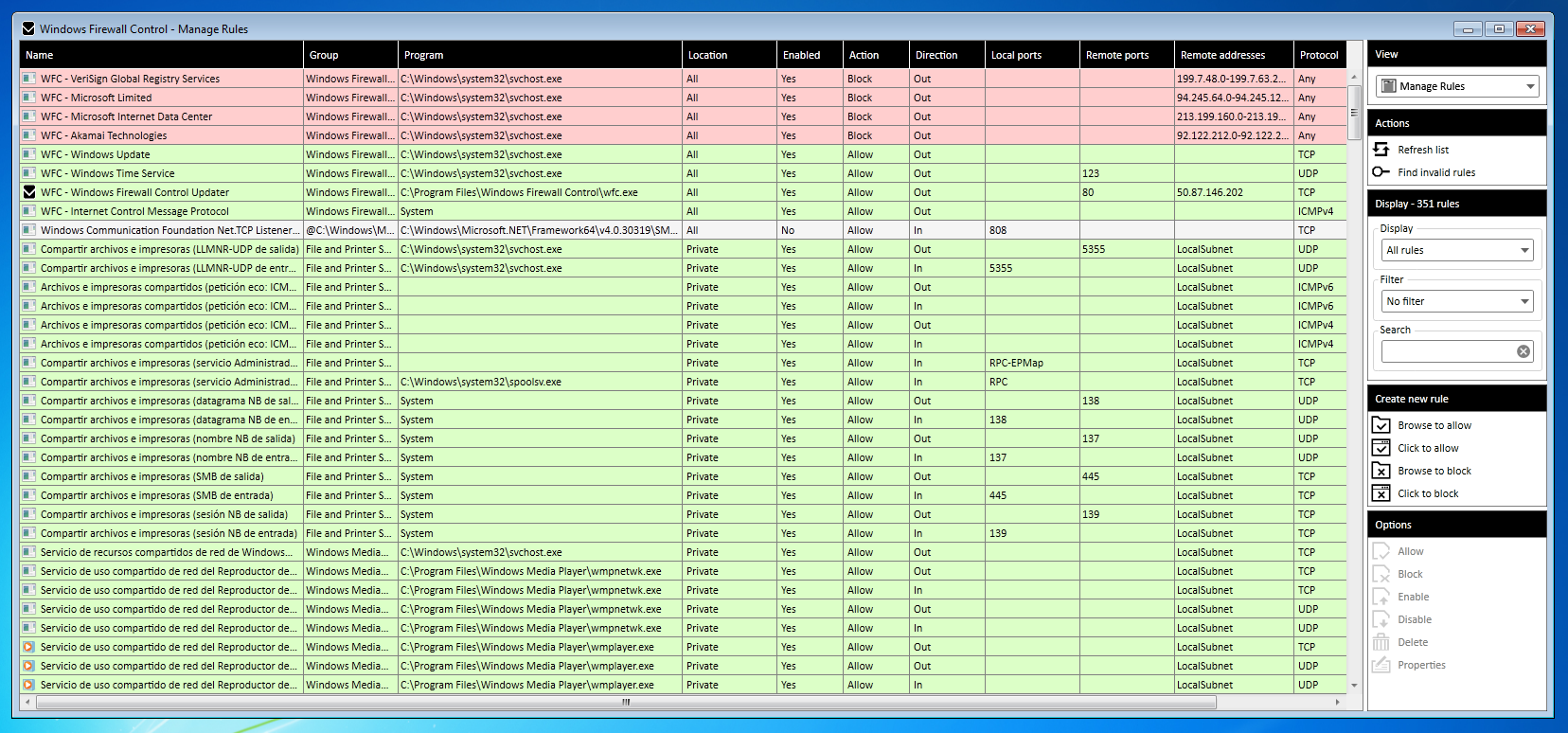
Task: Click the row icon for the SMB de entrada rule
Action: coord(29,495)
